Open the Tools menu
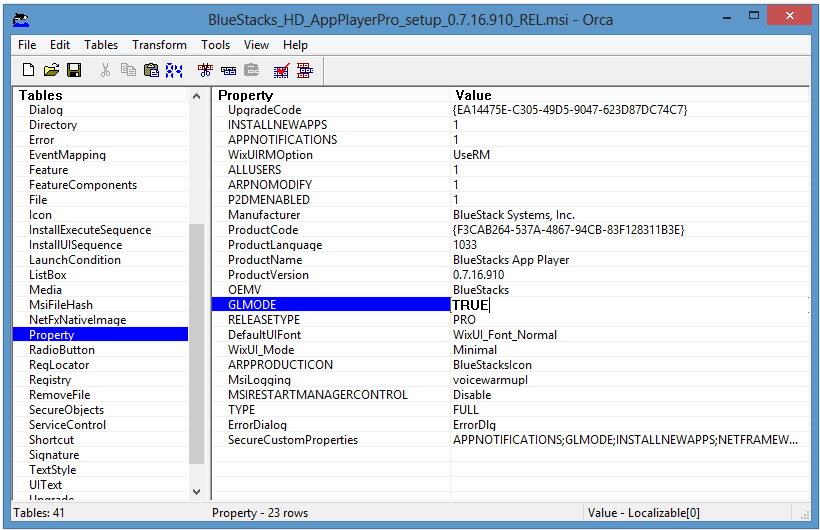 (215, 45)
